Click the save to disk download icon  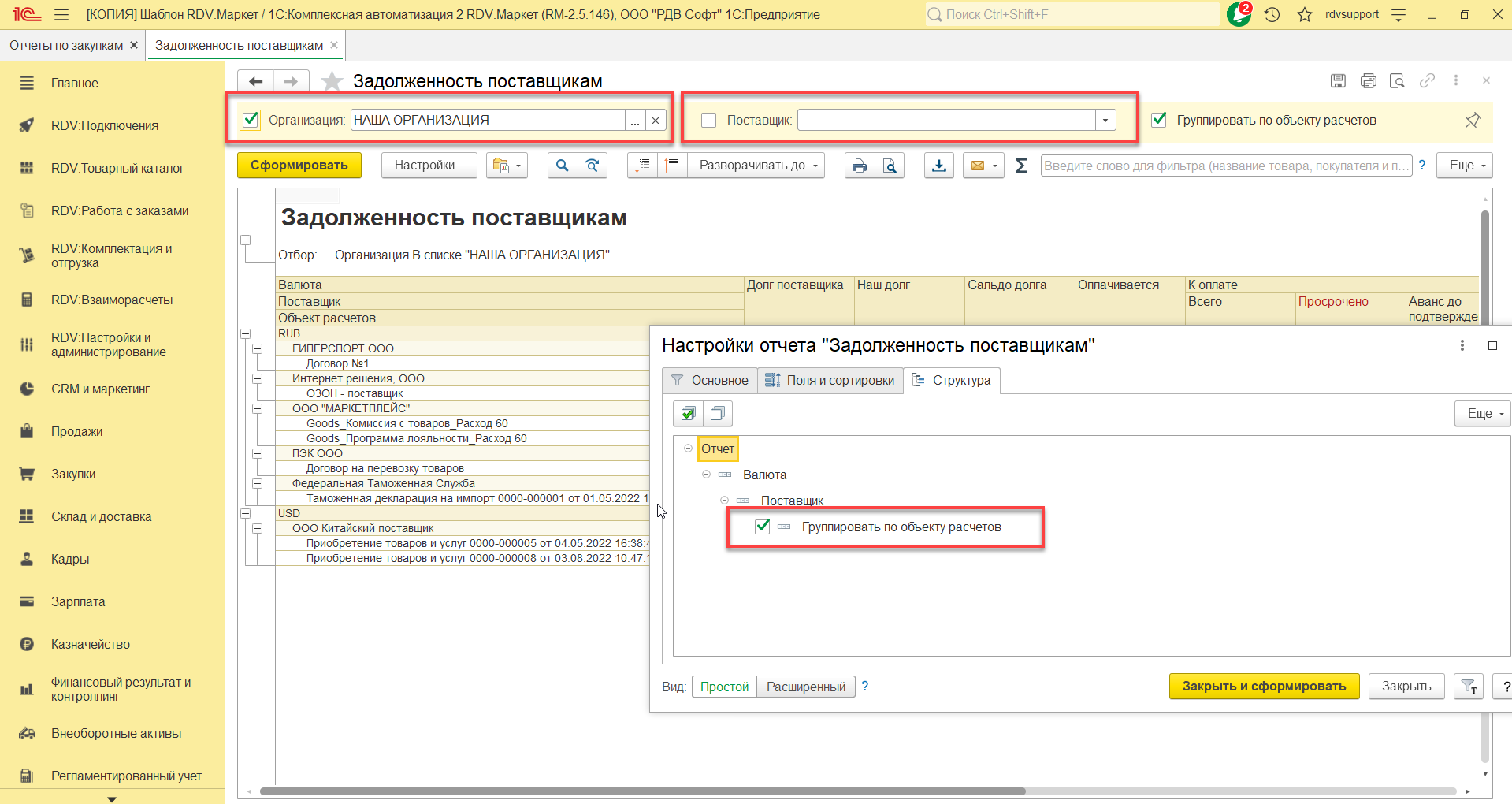tap(938, 166)
